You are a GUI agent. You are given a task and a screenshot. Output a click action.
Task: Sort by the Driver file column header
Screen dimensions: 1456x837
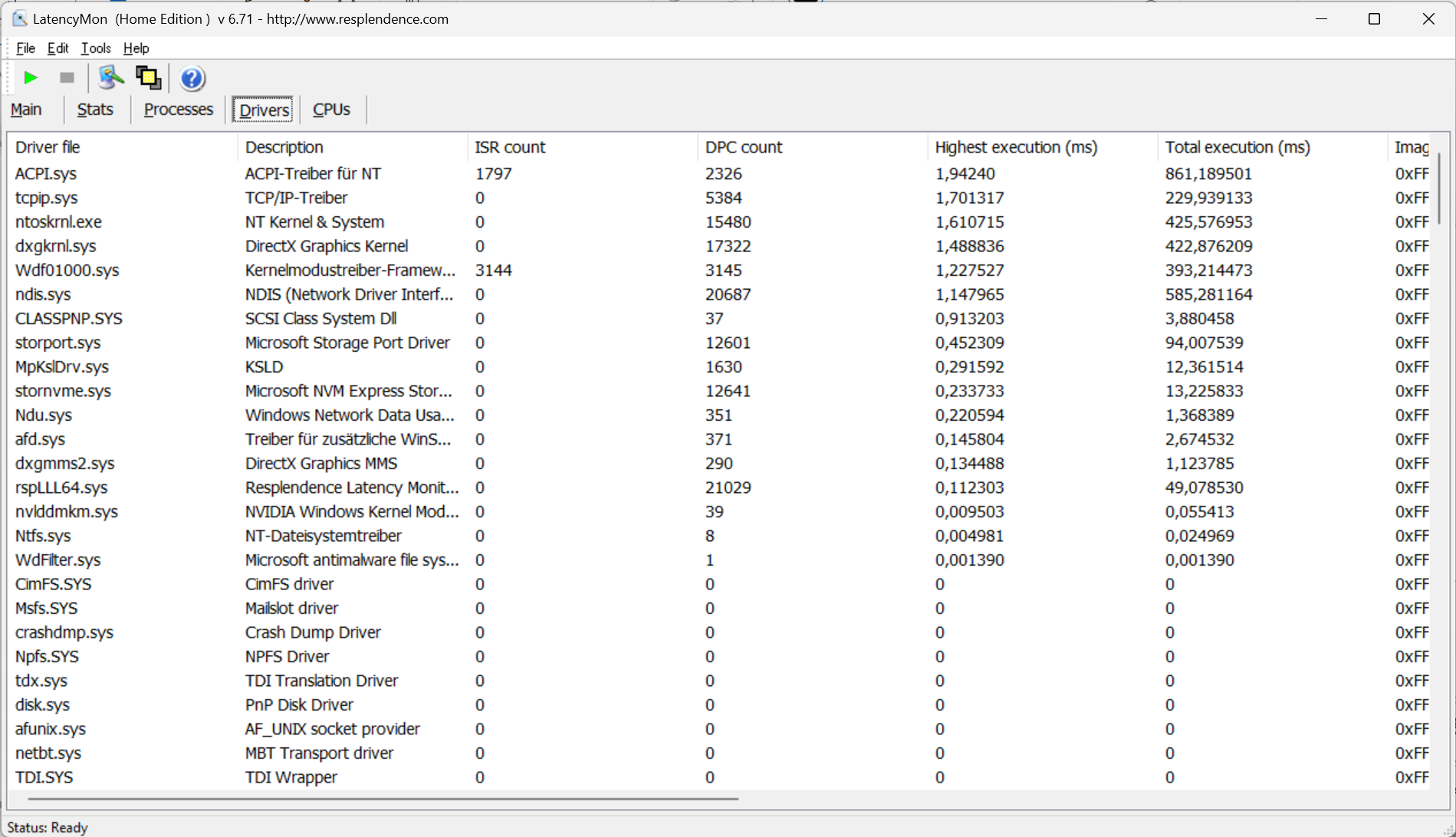pyautogui.click(x=123, y=147)
